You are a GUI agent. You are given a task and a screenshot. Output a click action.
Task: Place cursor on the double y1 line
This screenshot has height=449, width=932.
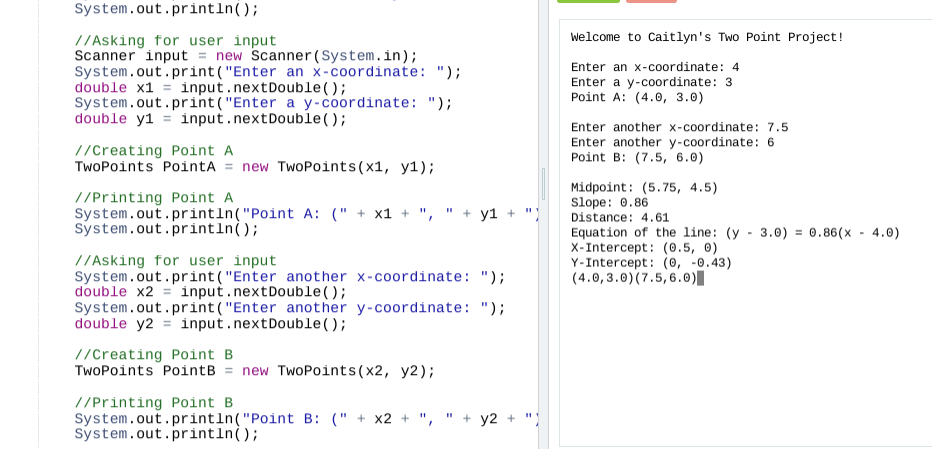coord(210,118)
